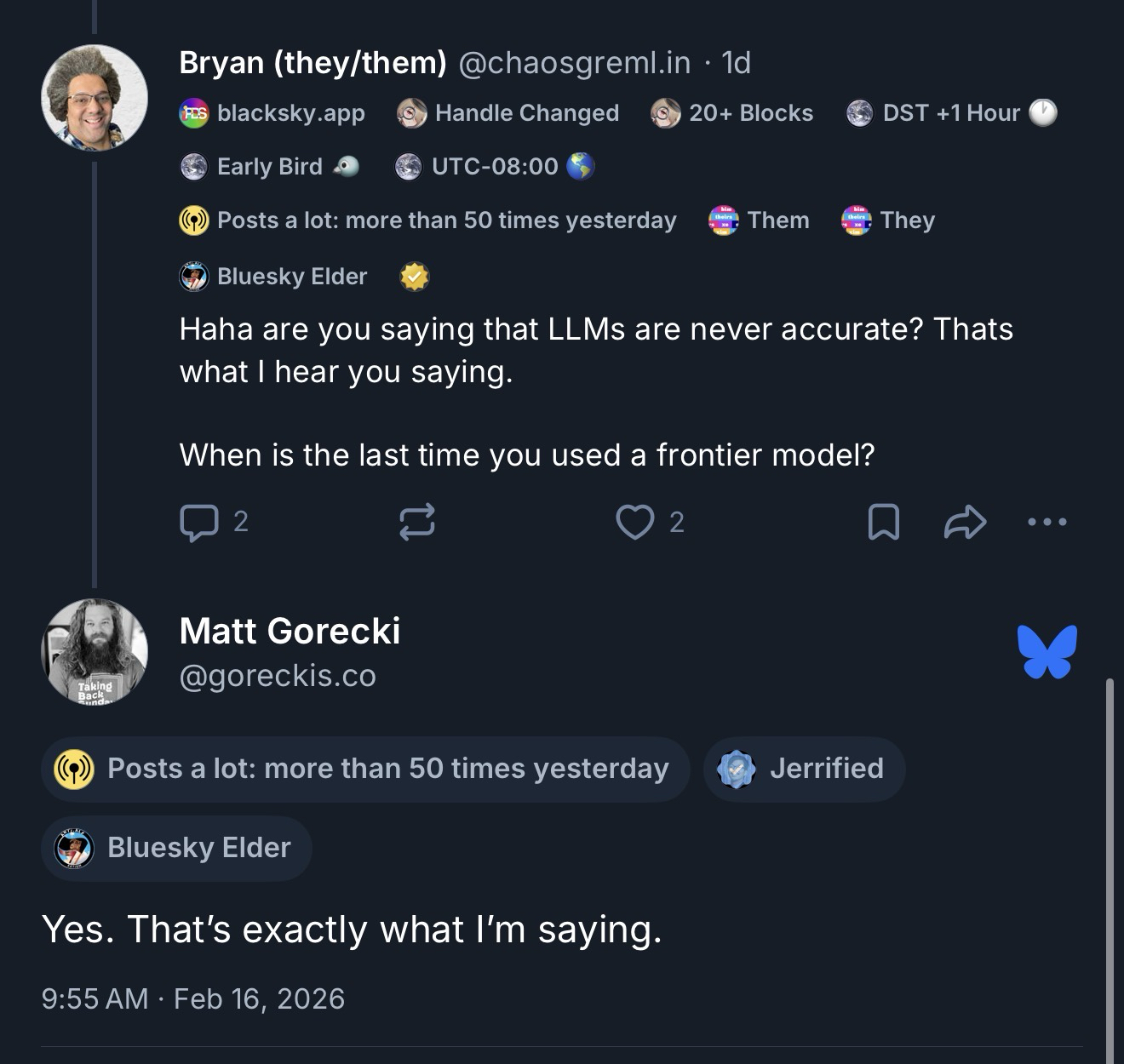
Task: Click the Handle Changed label
Action: point(508,113)
